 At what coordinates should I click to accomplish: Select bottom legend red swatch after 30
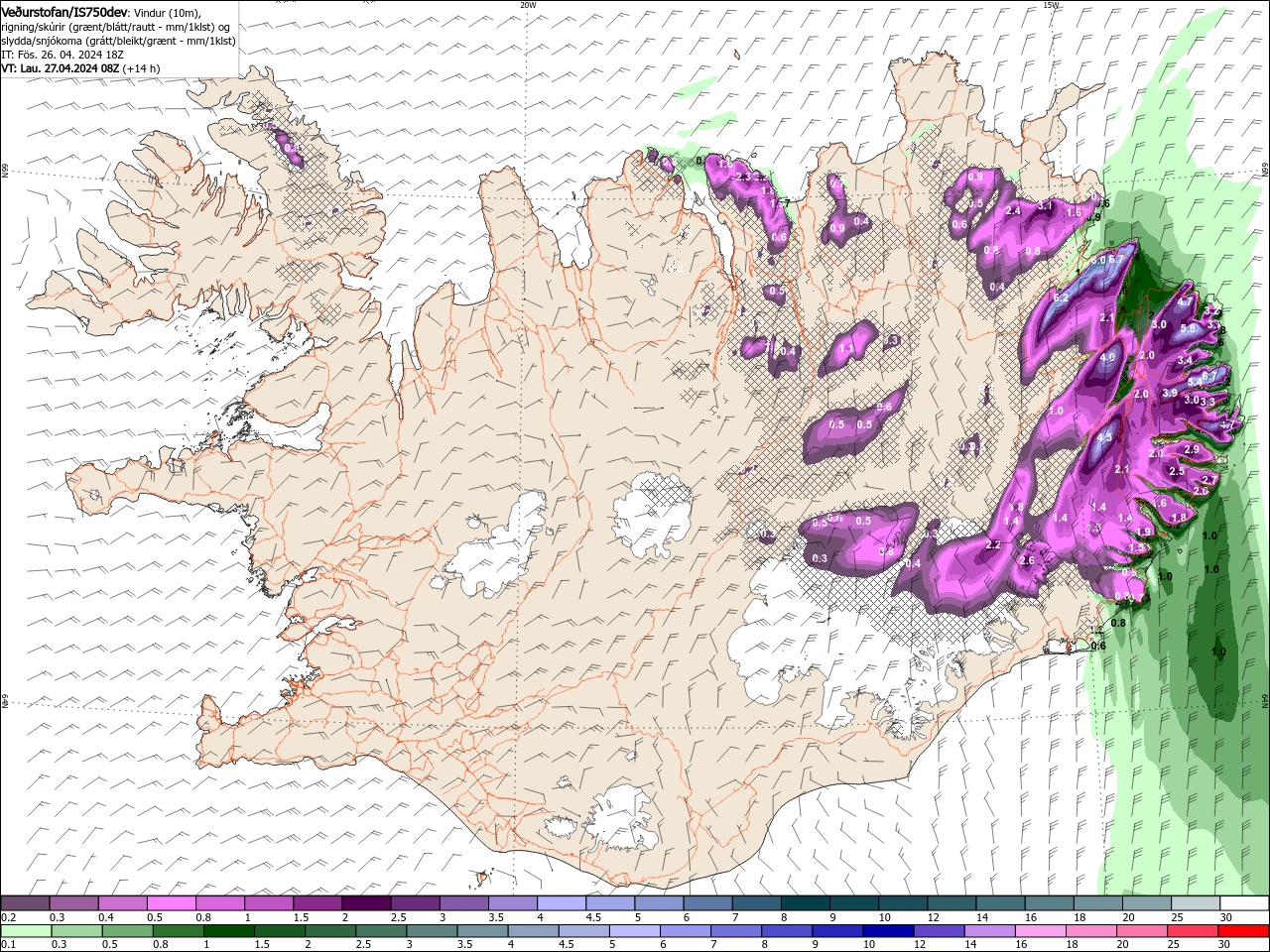(1243, 931)
